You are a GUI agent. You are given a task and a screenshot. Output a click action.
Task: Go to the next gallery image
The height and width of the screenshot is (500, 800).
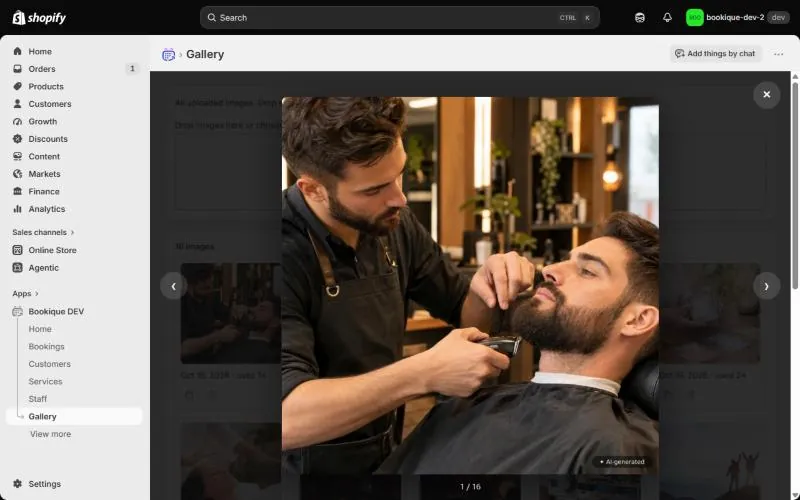pyautogui.click(x=766, y=286)
